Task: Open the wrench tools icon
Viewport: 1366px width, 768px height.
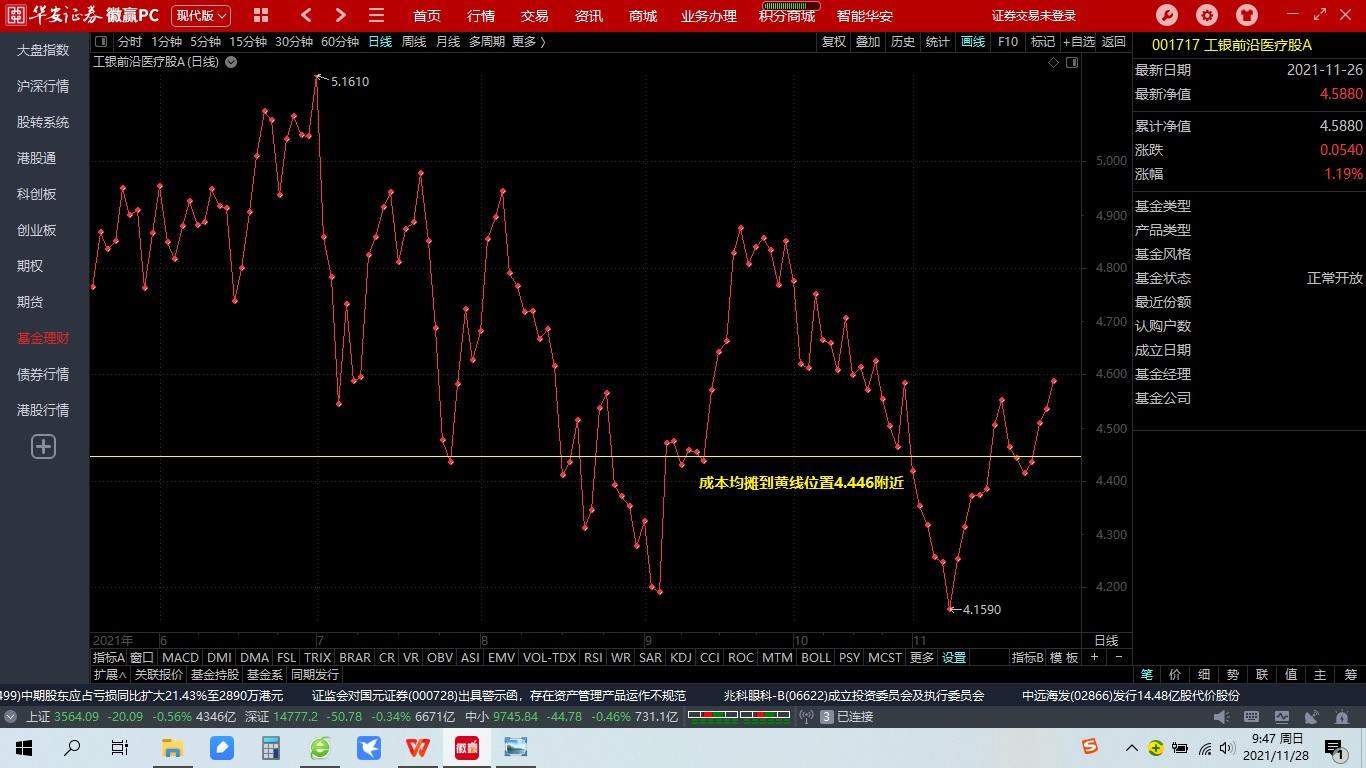Action: click(1167, 15)
